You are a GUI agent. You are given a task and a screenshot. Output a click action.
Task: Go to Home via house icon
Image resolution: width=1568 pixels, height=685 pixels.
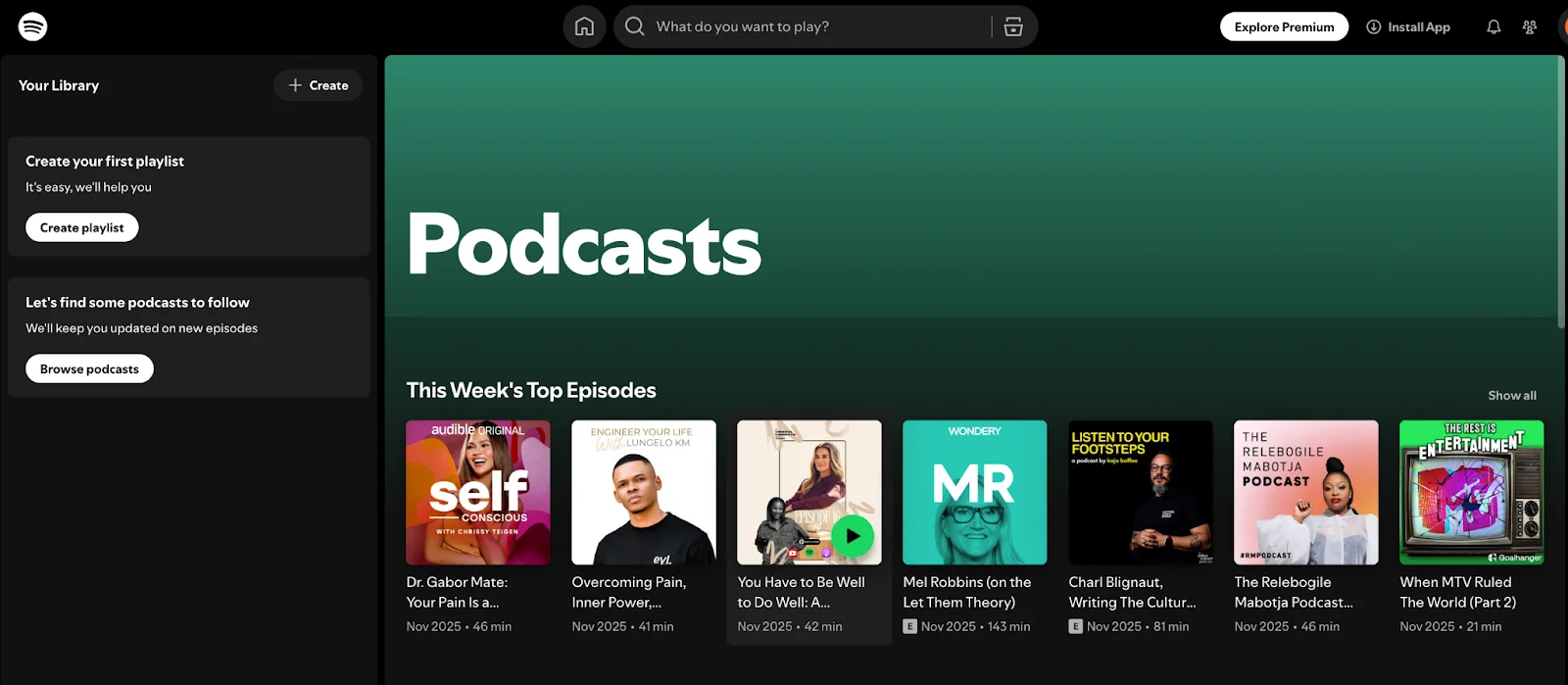(x=584, y=26)
